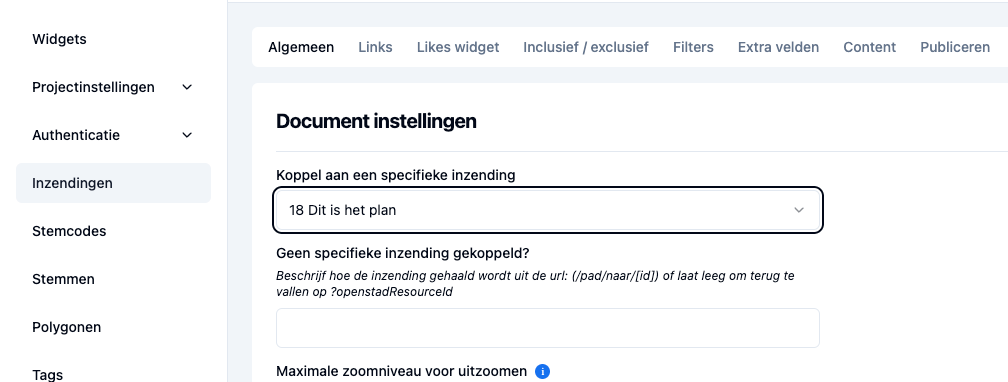1008x382 pixels.
Task: Expand the Authenticatie chevron
Action: pyautogui.click(x=187, y=135)
